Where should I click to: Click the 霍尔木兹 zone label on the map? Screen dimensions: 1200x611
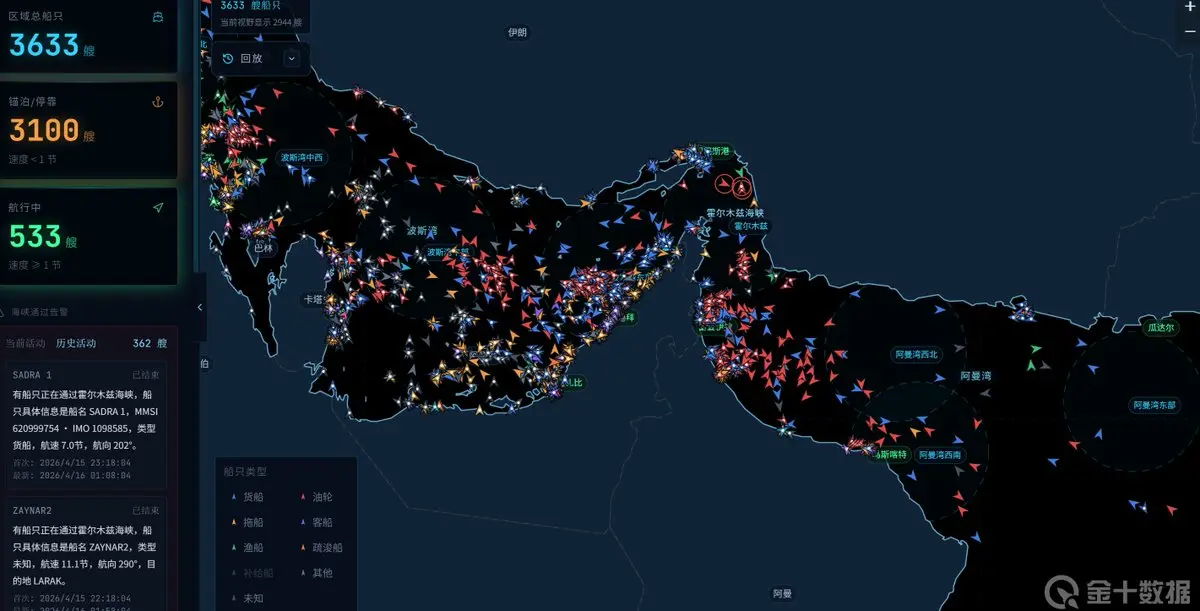click(751, 227)
